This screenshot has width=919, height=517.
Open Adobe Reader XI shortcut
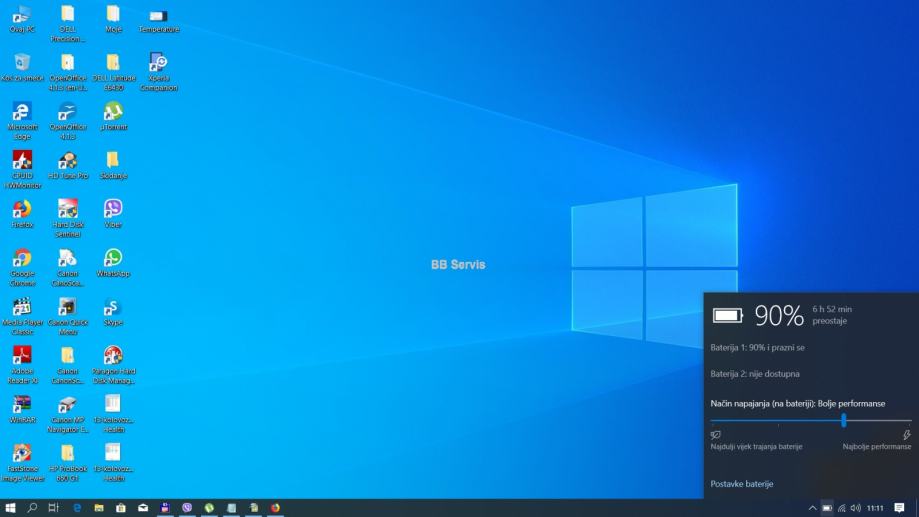coord(22,365)
